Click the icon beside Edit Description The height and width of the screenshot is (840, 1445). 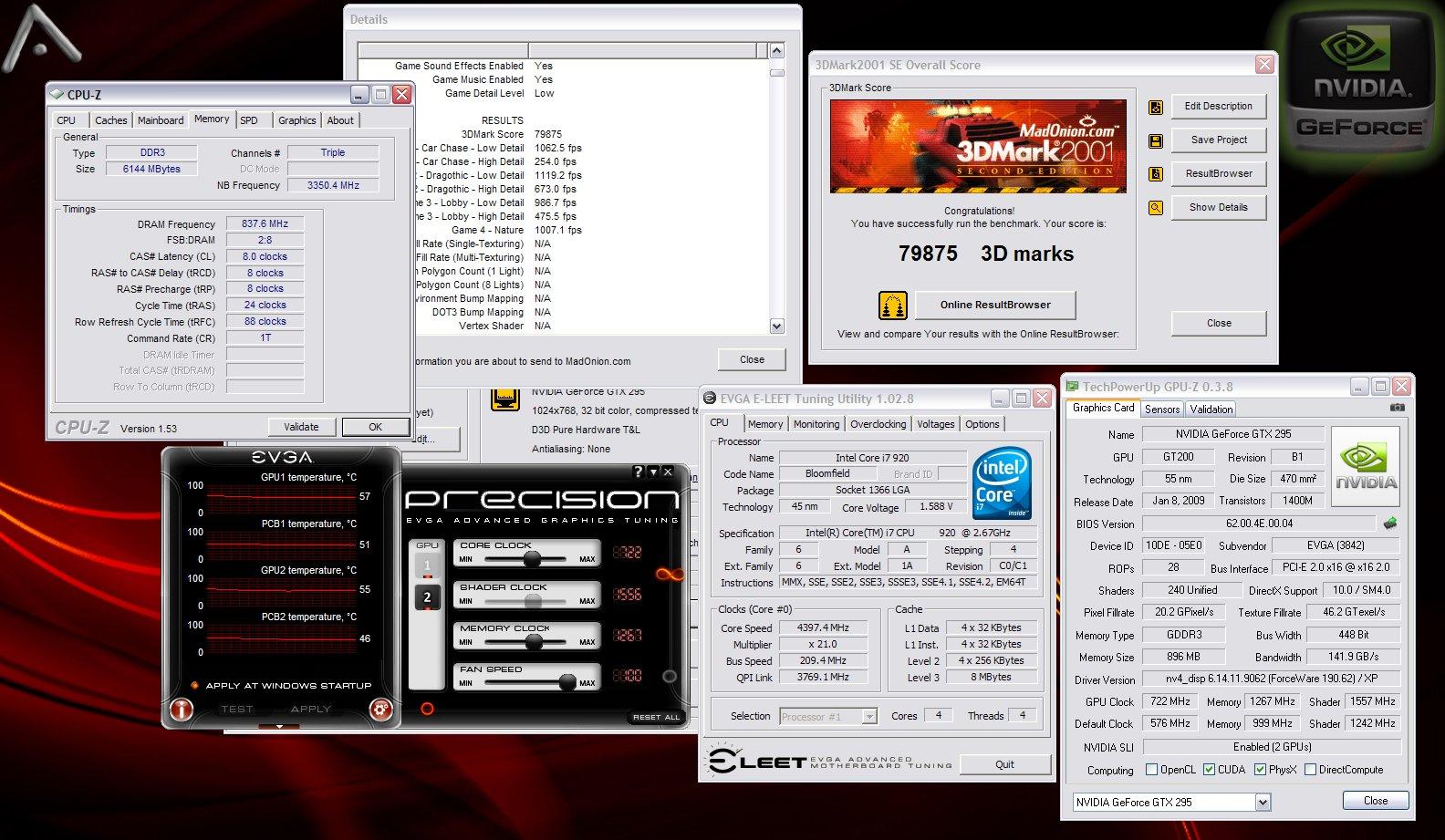click(1156, 108)
